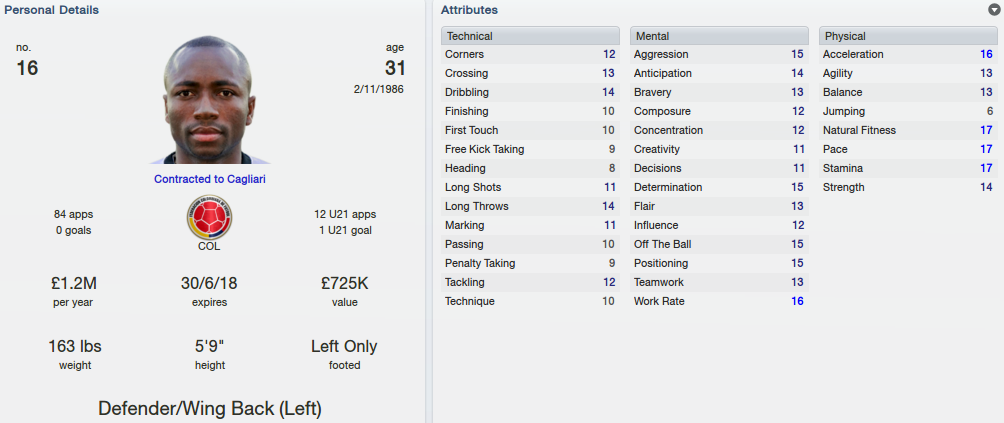Image resolution: width=1004 pixels, height=423 pixels.
Task: Open the Contracted to Cagliari link
Action: pyautogui.click(x=209, y=179)
